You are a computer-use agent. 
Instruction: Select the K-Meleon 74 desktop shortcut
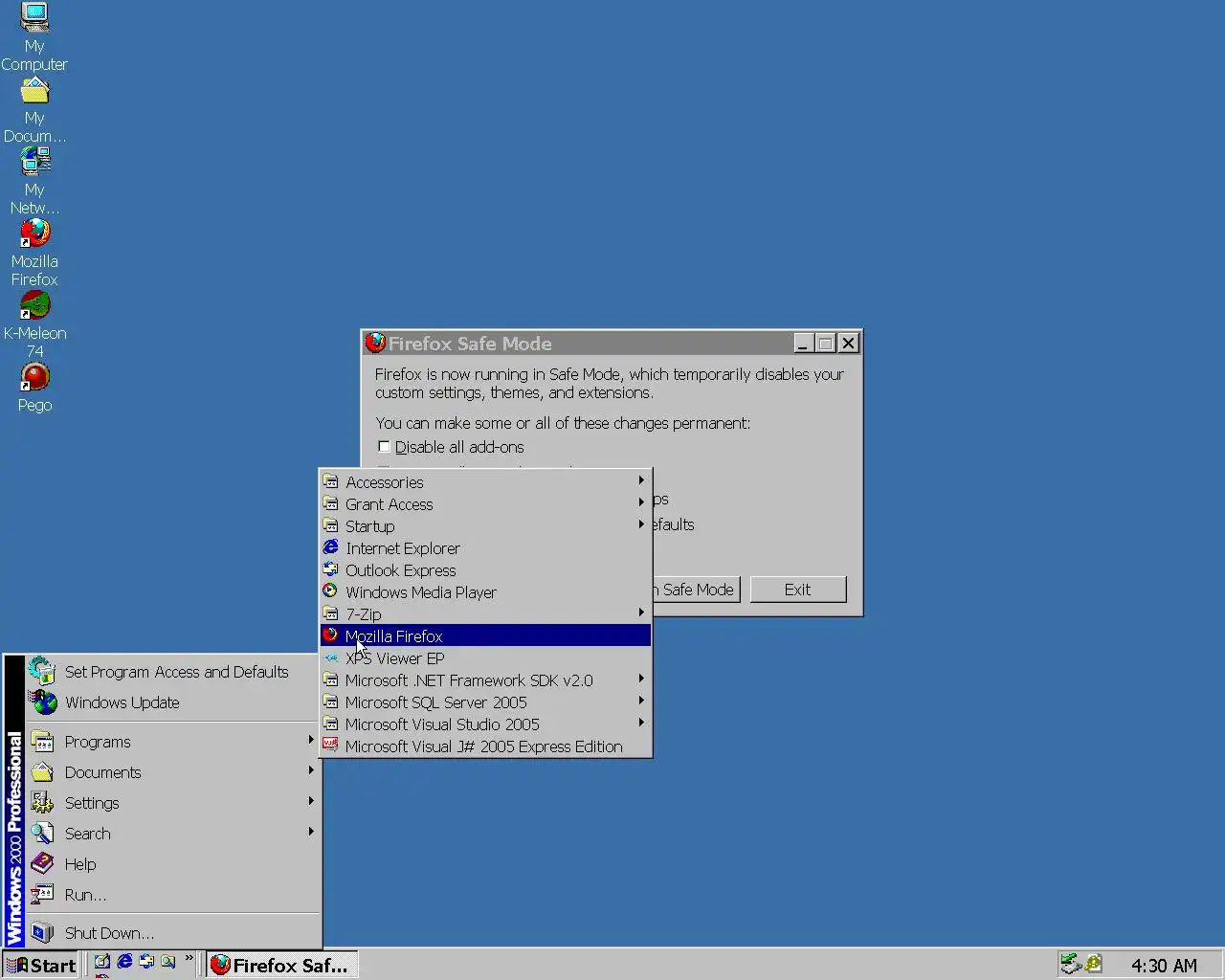34,324
